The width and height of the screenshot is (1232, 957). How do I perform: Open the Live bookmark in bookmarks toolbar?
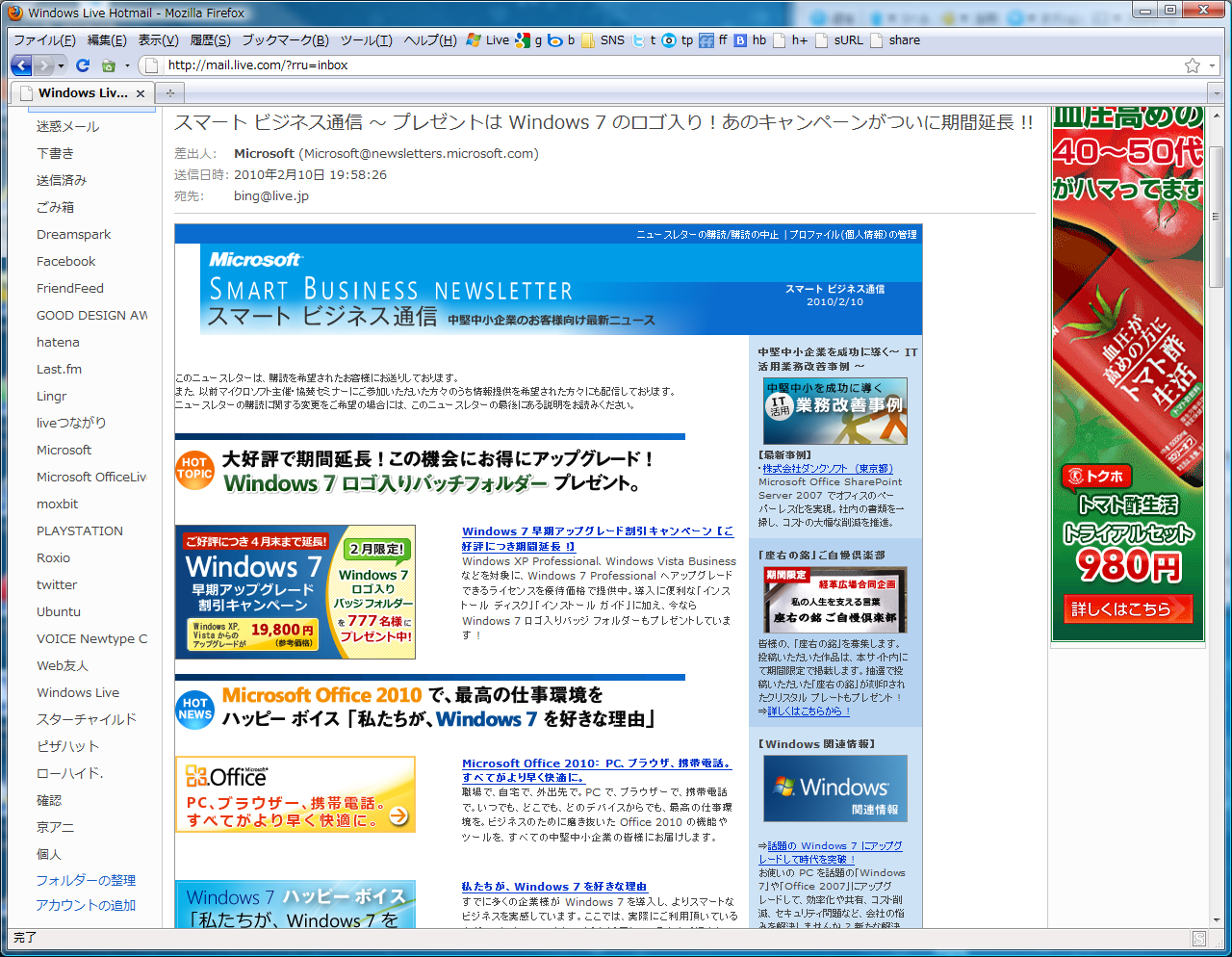488,40
